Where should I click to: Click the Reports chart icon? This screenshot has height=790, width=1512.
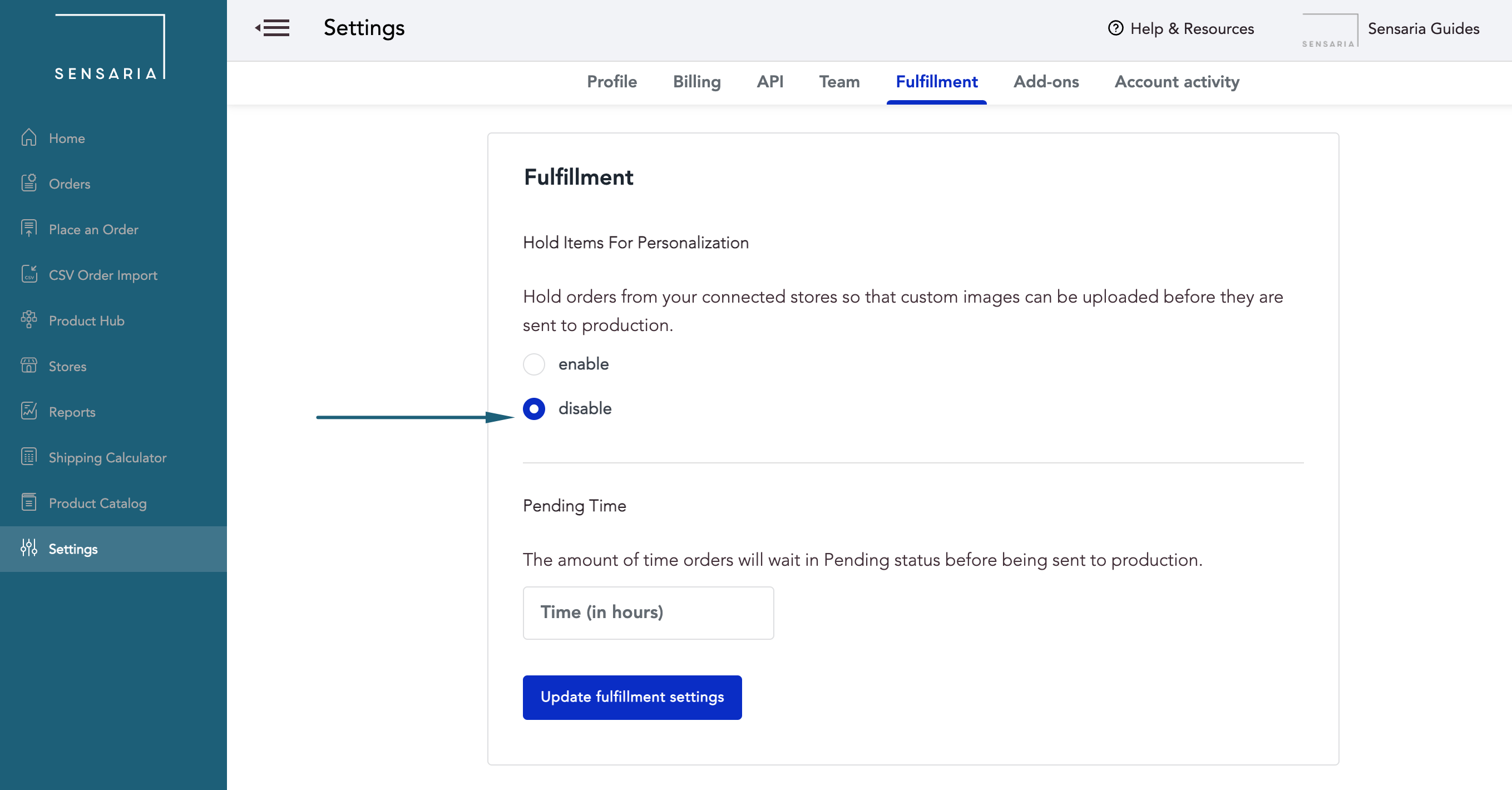(29, 411)
